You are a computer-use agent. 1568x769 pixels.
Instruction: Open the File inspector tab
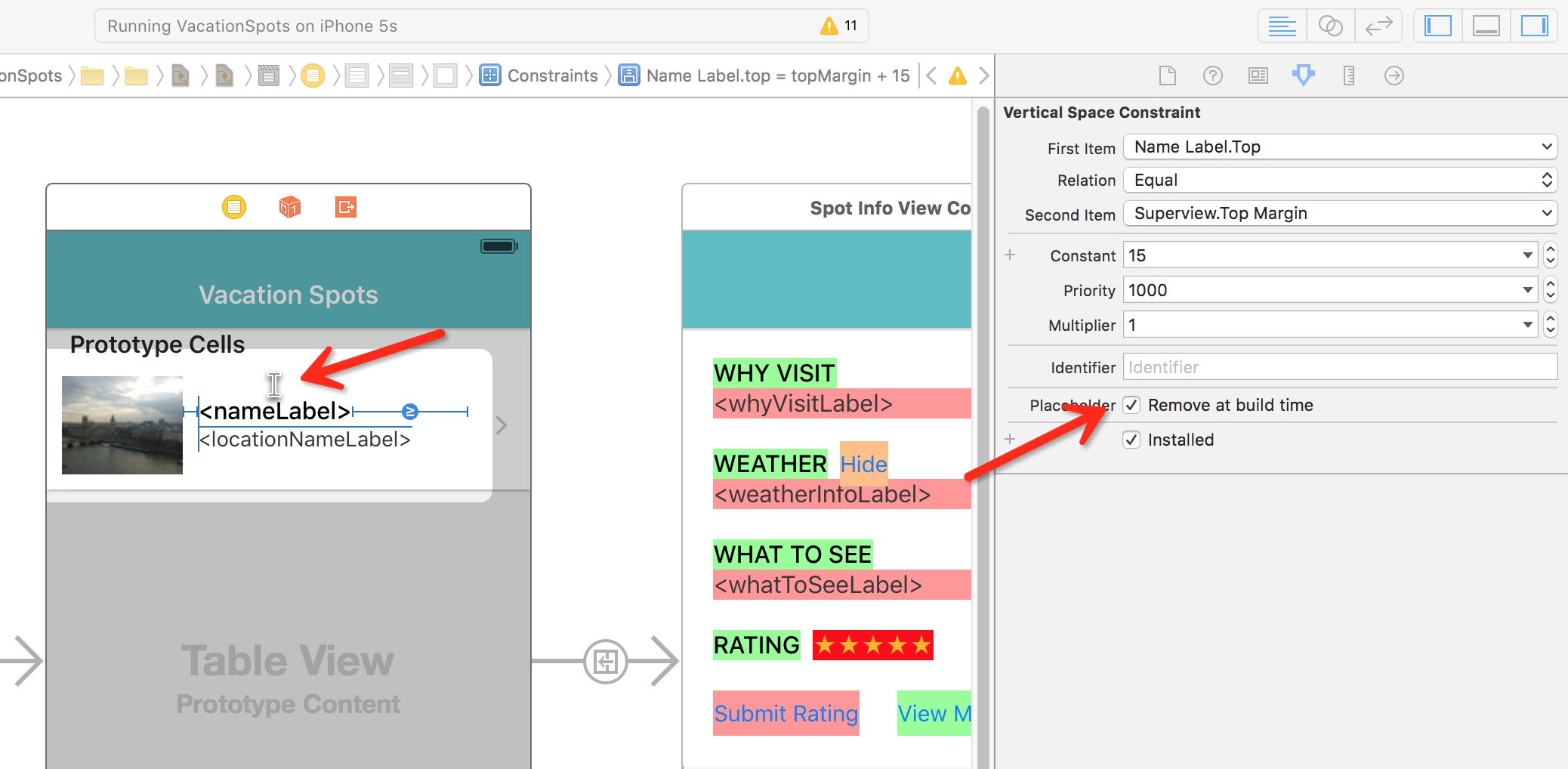(x=1167, y=76)
